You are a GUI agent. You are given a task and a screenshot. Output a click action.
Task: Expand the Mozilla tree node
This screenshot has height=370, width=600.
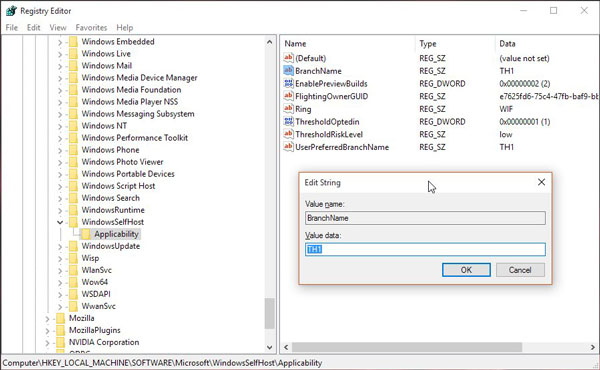47,318
